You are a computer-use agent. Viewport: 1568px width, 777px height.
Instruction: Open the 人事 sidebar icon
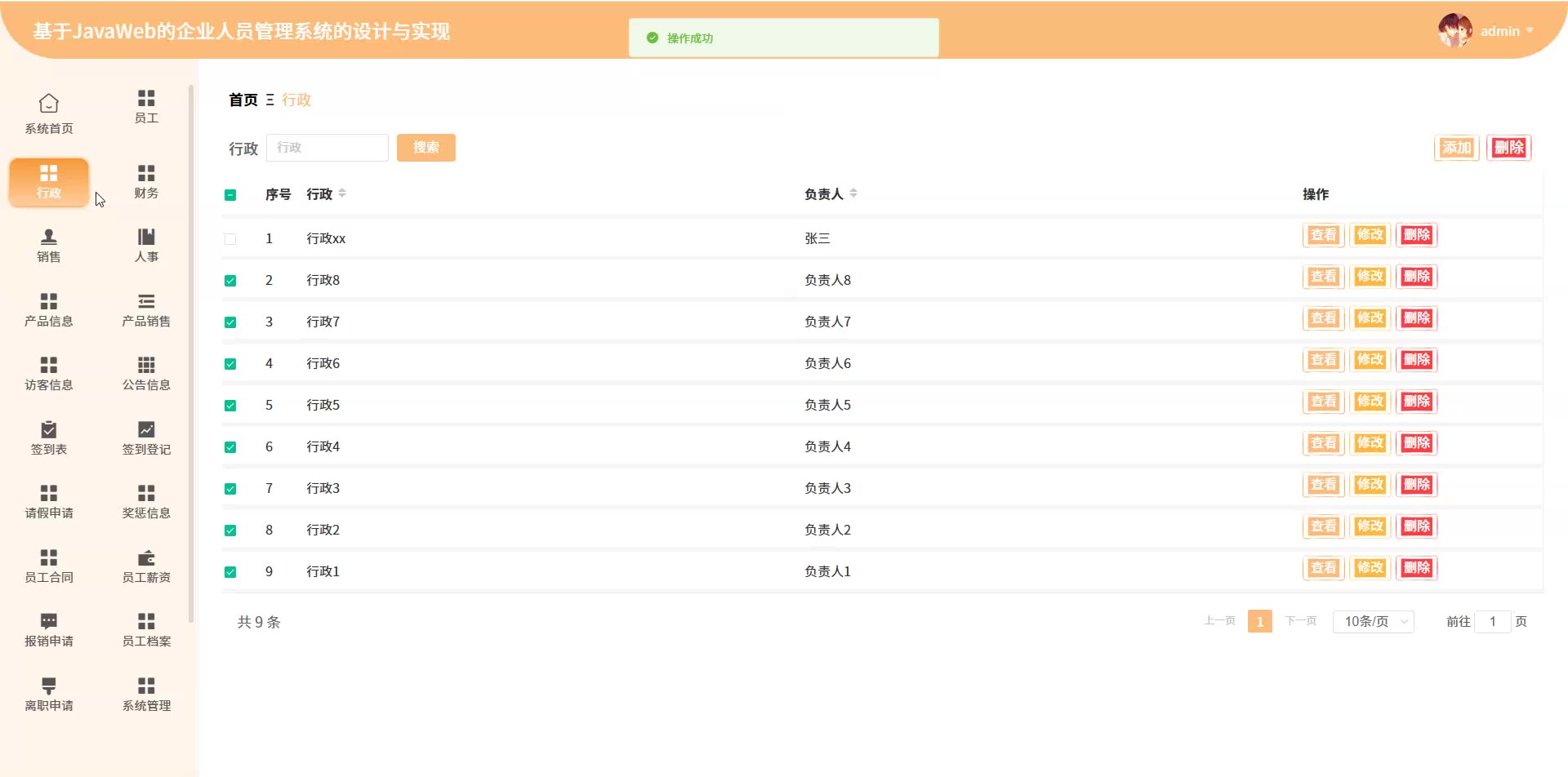click(x=146, y=237)
